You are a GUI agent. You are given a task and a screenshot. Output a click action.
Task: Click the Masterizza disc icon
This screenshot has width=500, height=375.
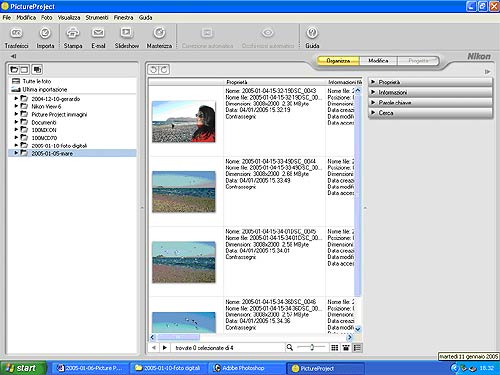[159, 33]
